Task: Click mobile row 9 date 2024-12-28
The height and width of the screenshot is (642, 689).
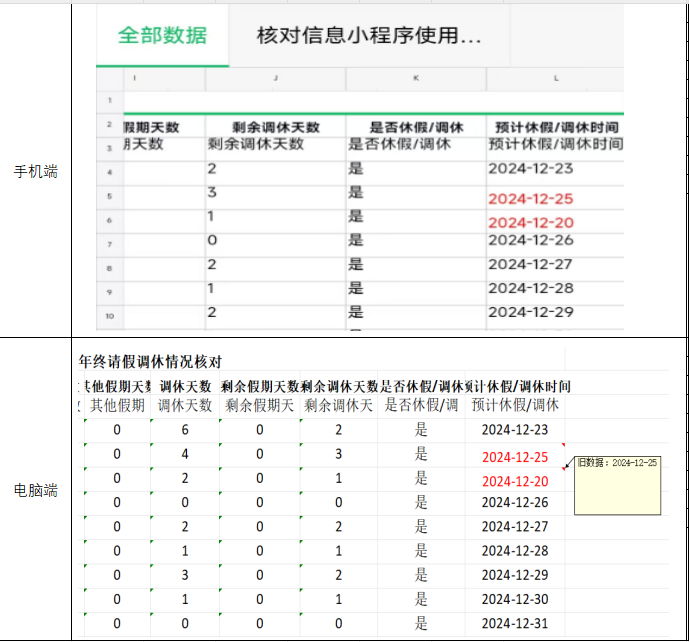Action: [x=531, y=288]
